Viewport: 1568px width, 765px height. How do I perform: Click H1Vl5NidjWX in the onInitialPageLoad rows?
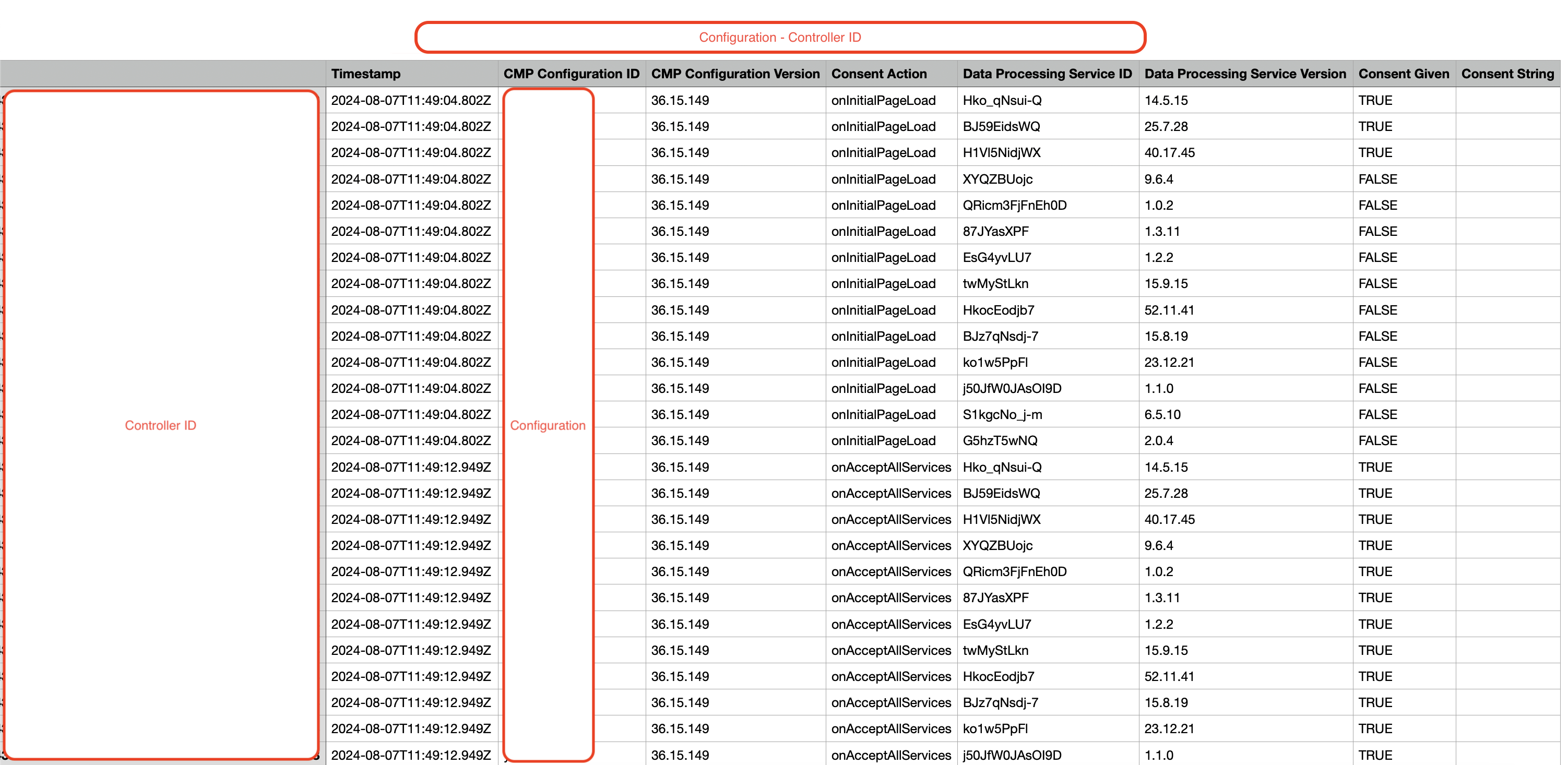(x=1001, y=153)
